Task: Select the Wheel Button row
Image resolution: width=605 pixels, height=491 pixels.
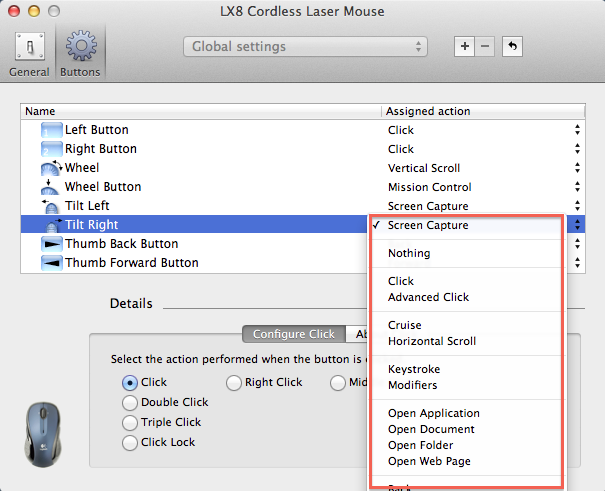Action: [x=303, y=187]
